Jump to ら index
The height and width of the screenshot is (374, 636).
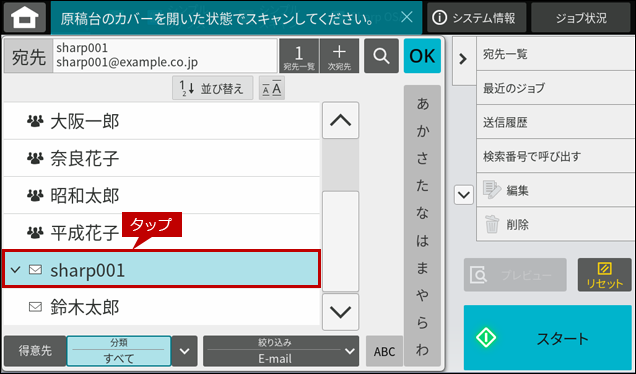(x=422, y=322)
